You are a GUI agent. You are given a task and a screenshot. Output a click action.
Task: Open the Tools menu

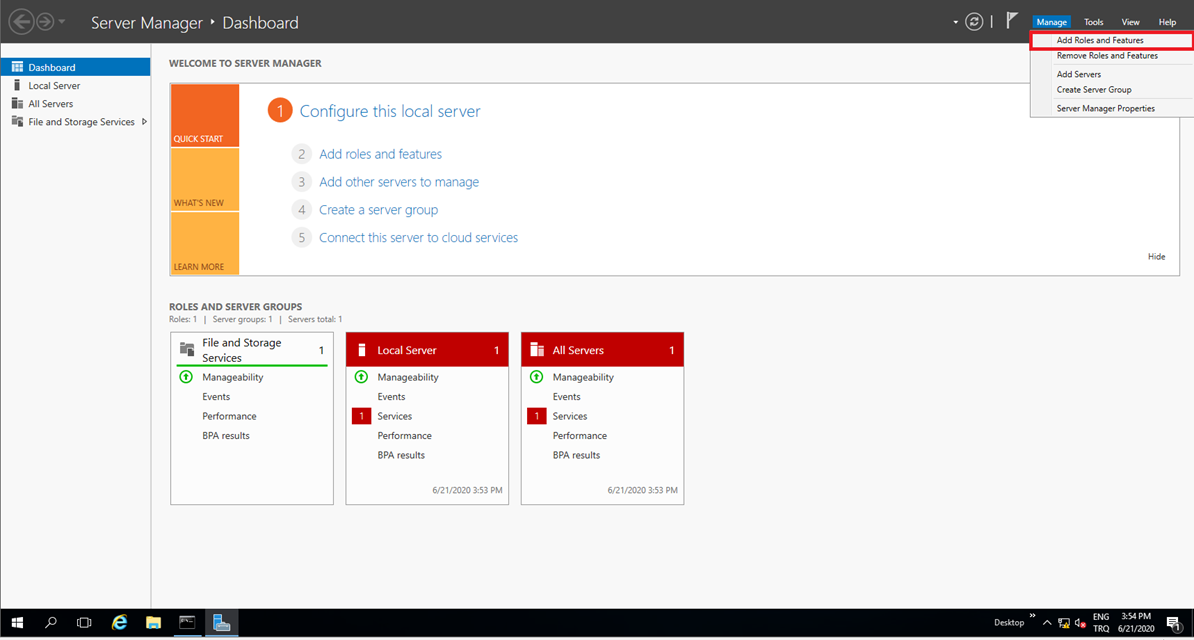tap(1093, 22)
